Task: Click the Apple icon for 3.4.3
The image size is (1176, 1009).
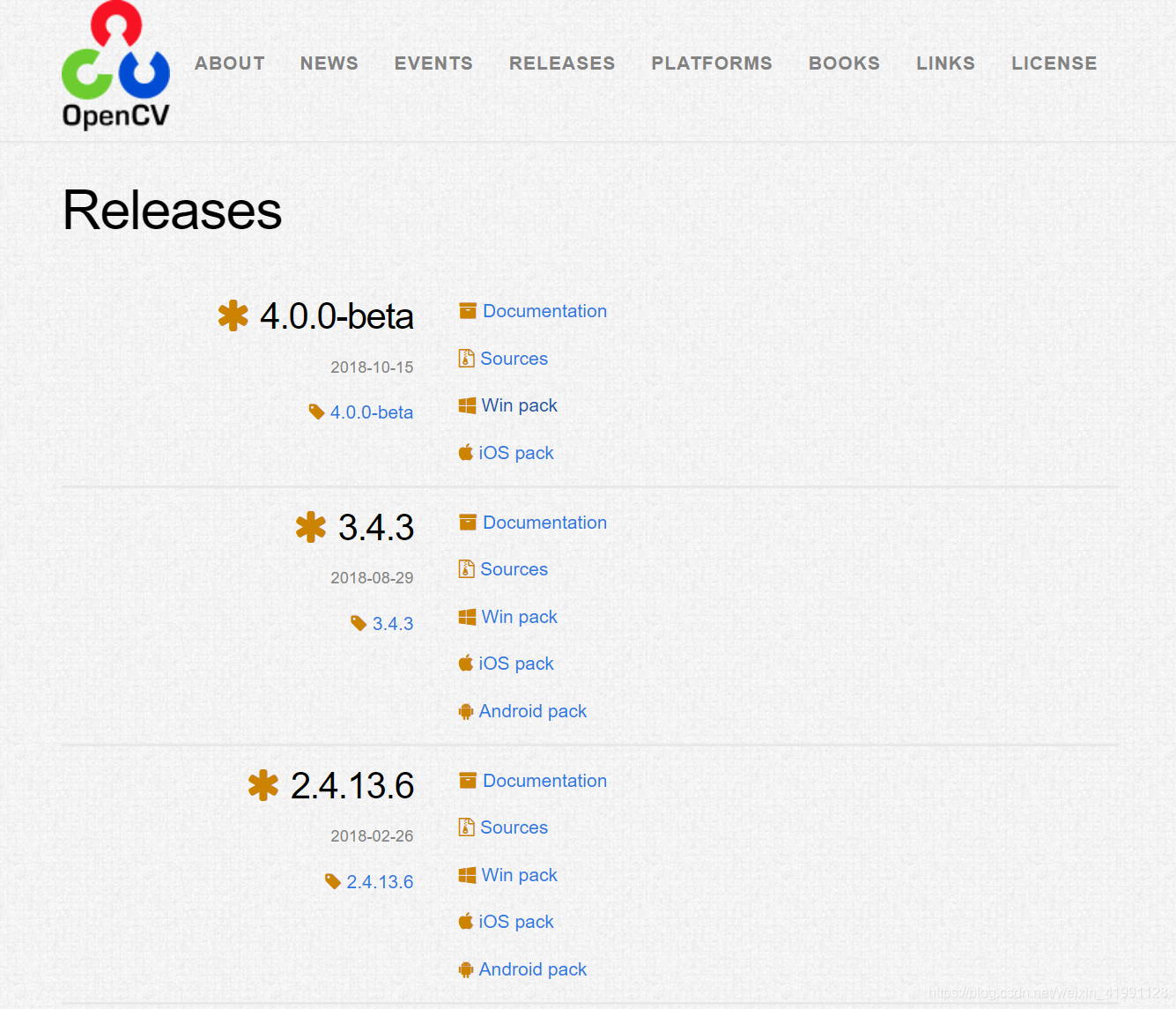Action: click(x=466, y=663)
